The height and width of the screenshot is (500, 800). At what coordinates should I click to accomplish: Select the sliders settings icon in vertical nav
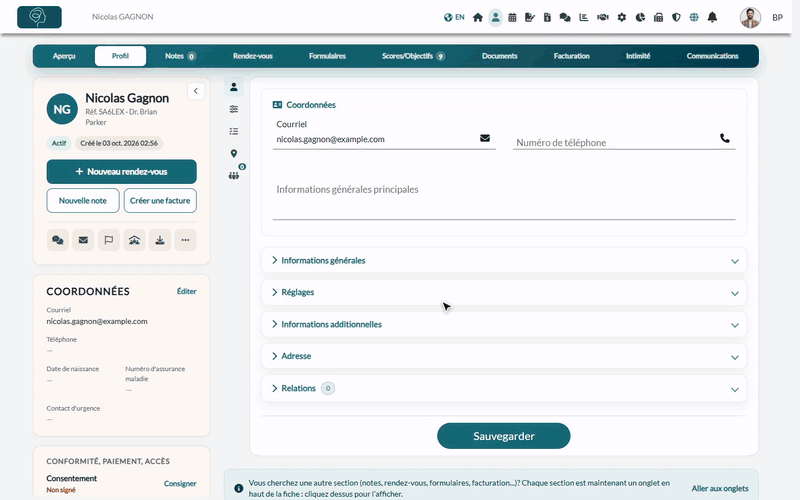click(234, 109)
